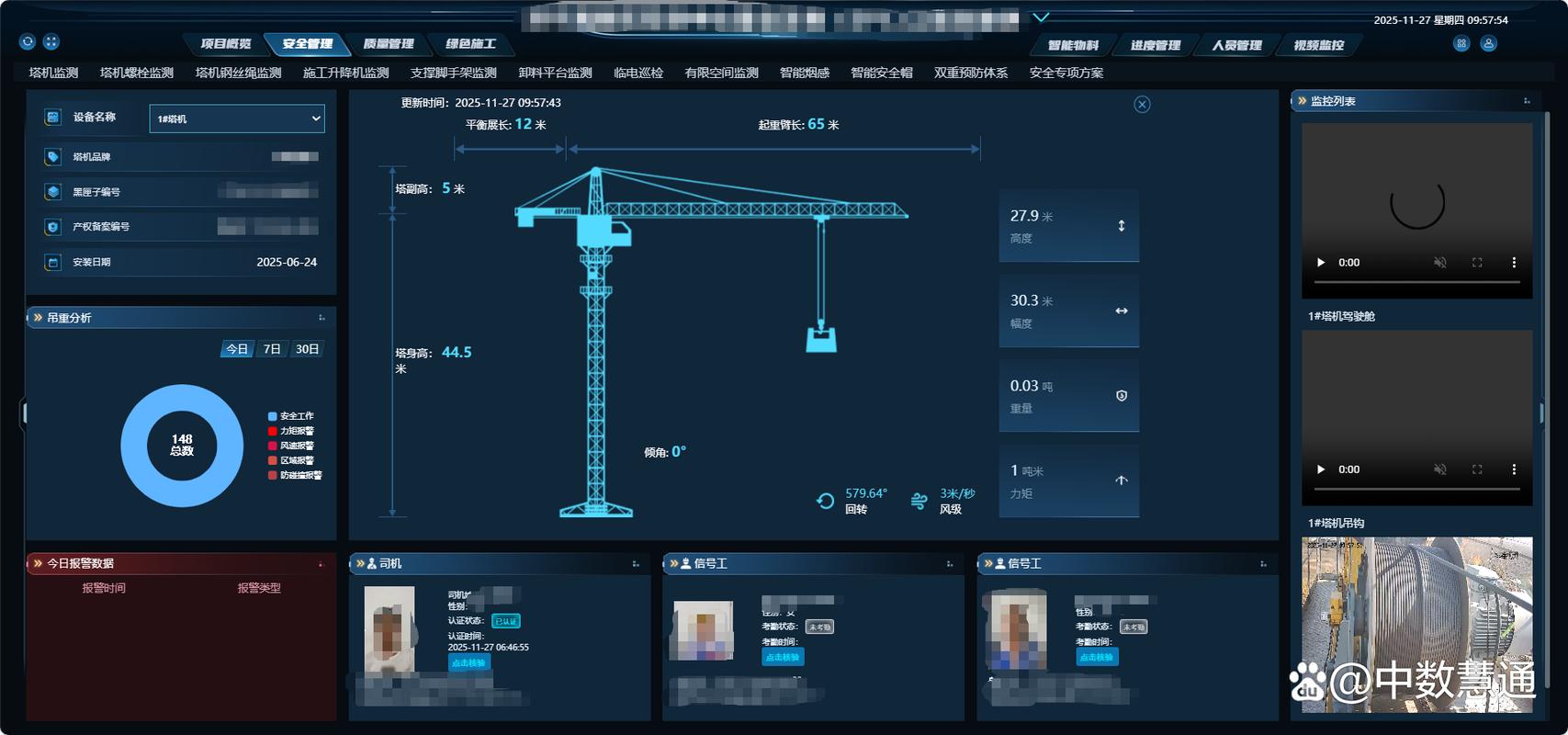The height and width of the screenshot is (735, 1568).
Task: Close the crane diagram panel with X
Action: (x=1142, y=105)
